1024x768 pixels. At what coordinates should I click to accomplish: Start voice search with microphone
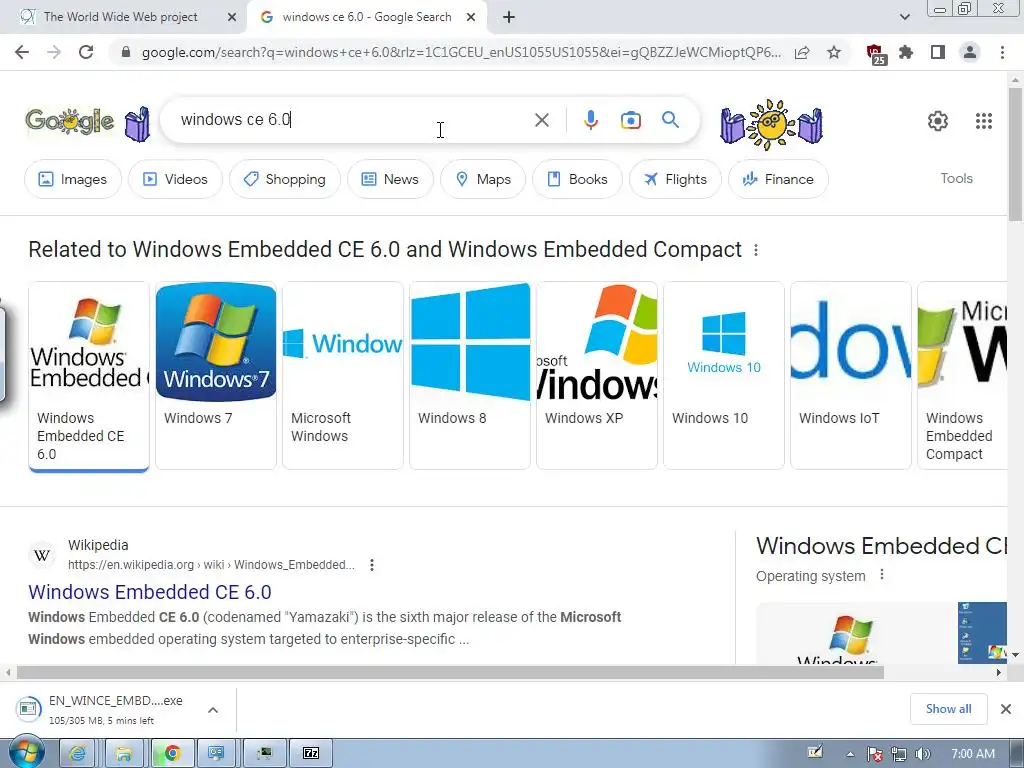coord(590,120)
